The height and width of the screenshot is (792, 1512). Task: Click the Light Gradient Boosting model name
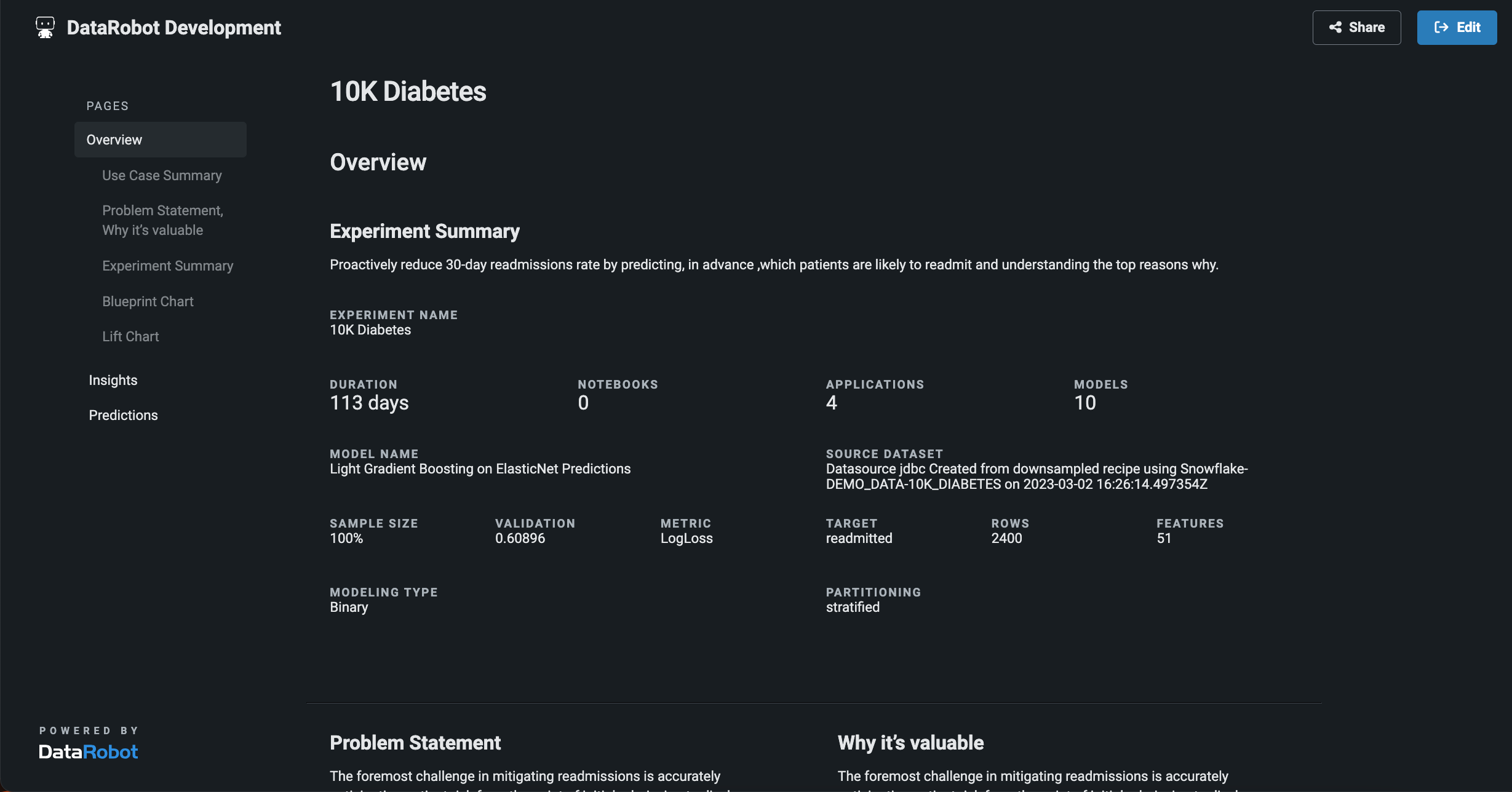tap(480, 469)
